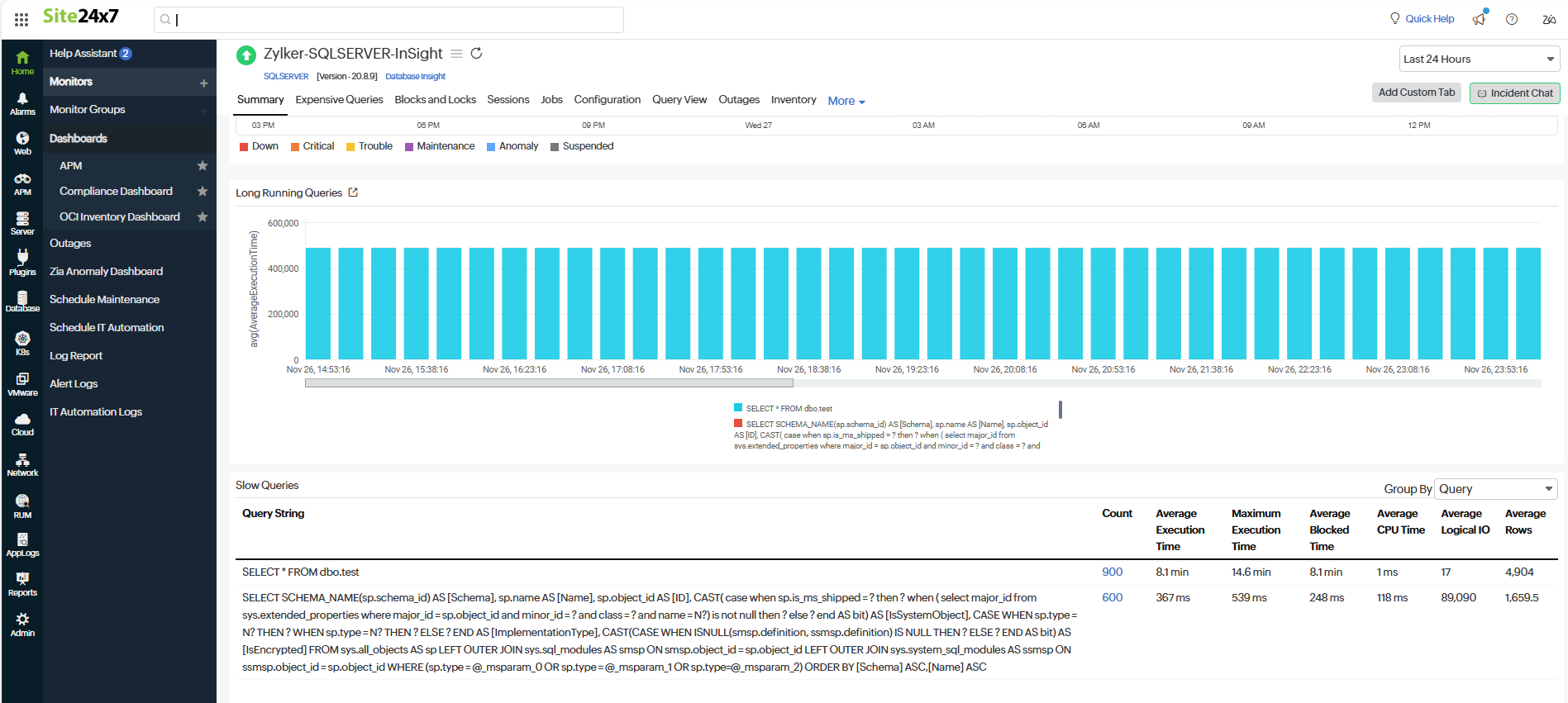Open the Jobs tab
1568x703 pixels.
click(x=551, y=99)
